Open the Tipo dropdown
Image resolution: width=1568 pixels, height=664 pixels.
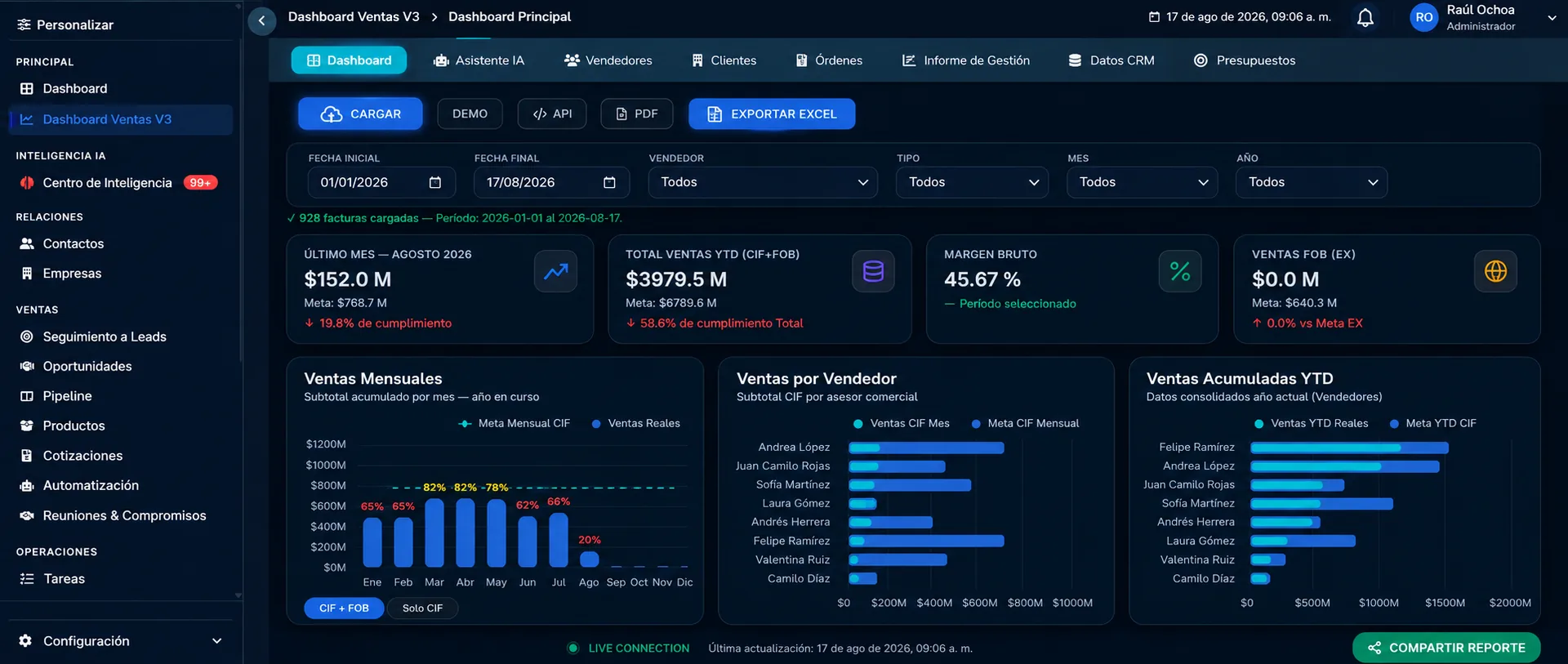click(x=973, y=182)
